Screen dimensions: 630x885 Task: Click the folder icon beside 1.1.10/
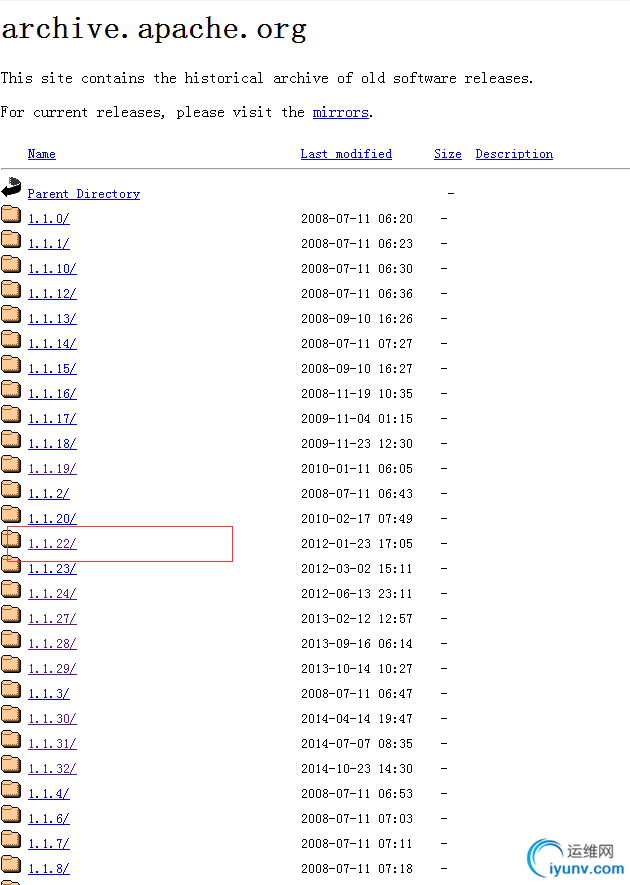coord(11,264)
